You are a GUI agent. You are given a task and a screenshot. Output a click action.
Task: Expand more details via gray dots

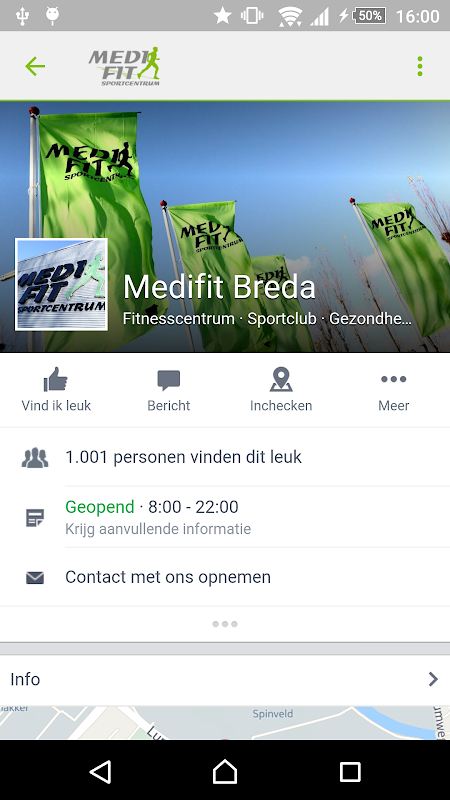click(x=224, y=624)
